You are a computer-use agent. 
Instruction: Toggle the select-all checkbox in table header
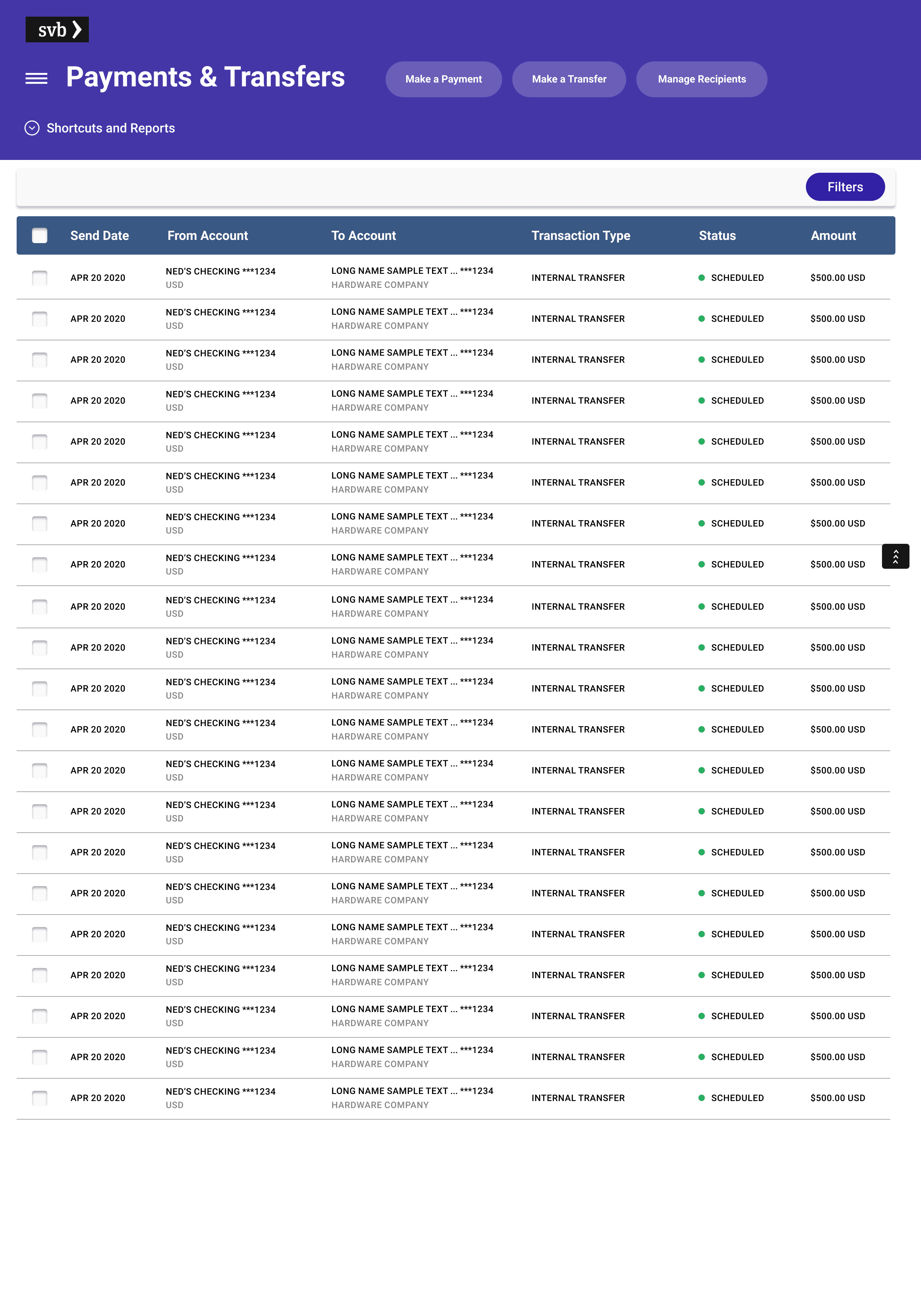coord(40,235)
